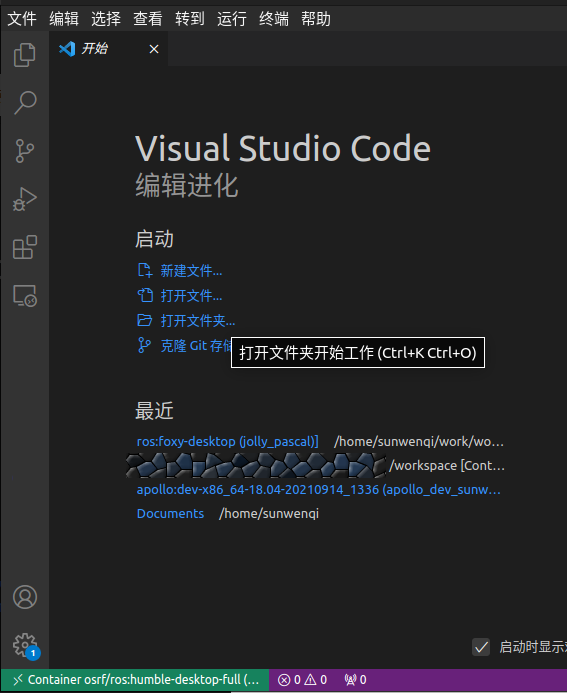Open the 选择 menu
The image size is (567, 693).
[x=106, y=19]
